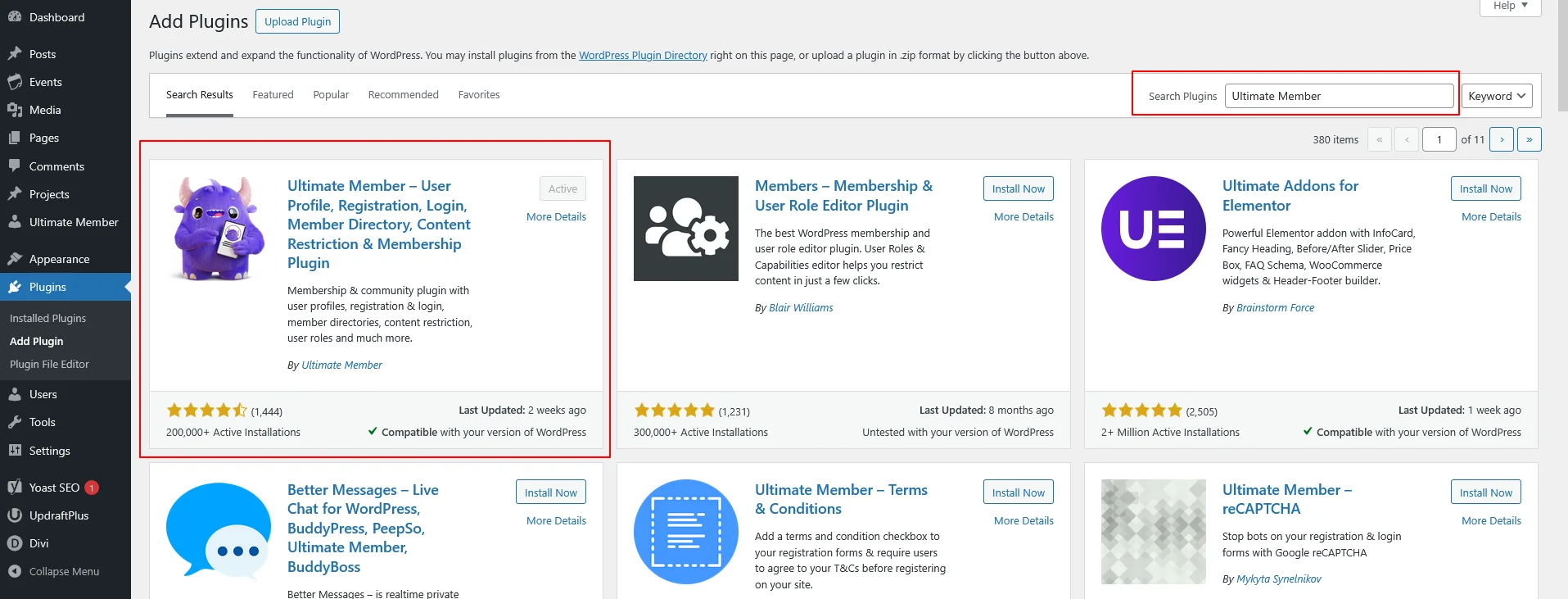Jump to the last page of results
The height and width of the screenshot is (599, 1568).
pyautogui.click(x=1530, y=139)
